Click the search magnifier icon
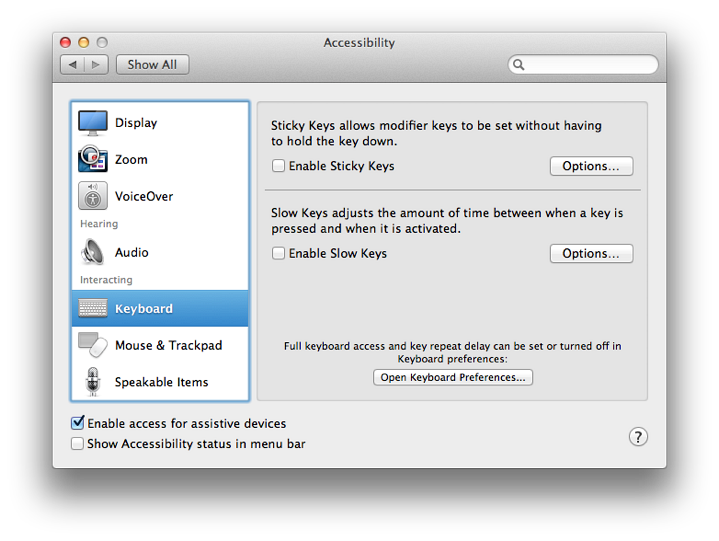This screenshot has width=719, height=541. (519, 65)
